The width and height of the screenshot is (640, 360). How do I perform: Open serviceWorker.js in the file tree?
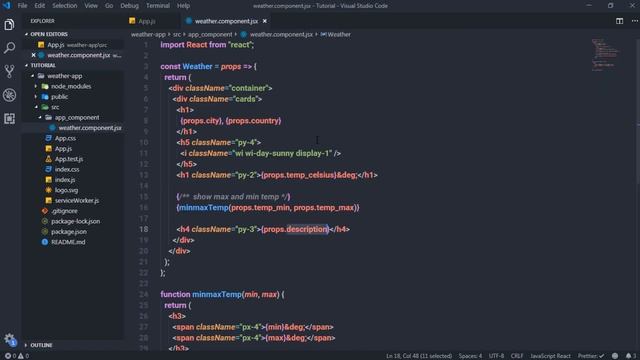point(73,200)
